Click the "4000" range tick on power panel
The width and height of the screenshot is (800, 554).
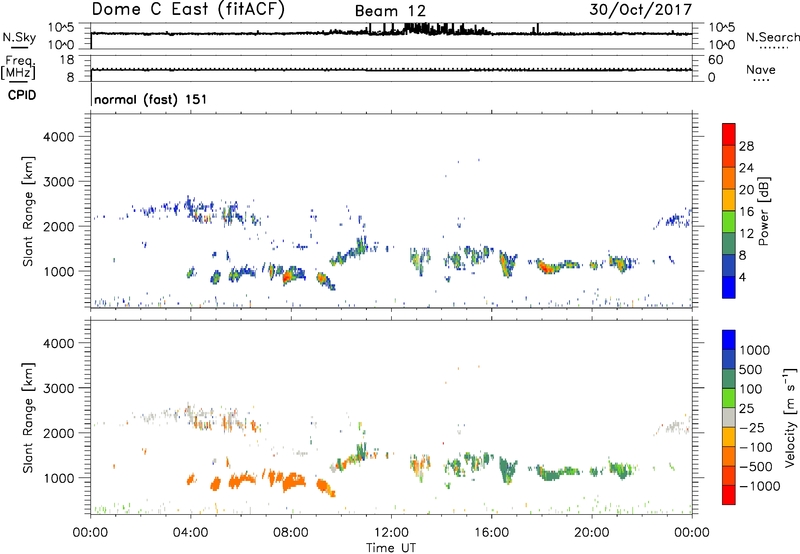59,137
